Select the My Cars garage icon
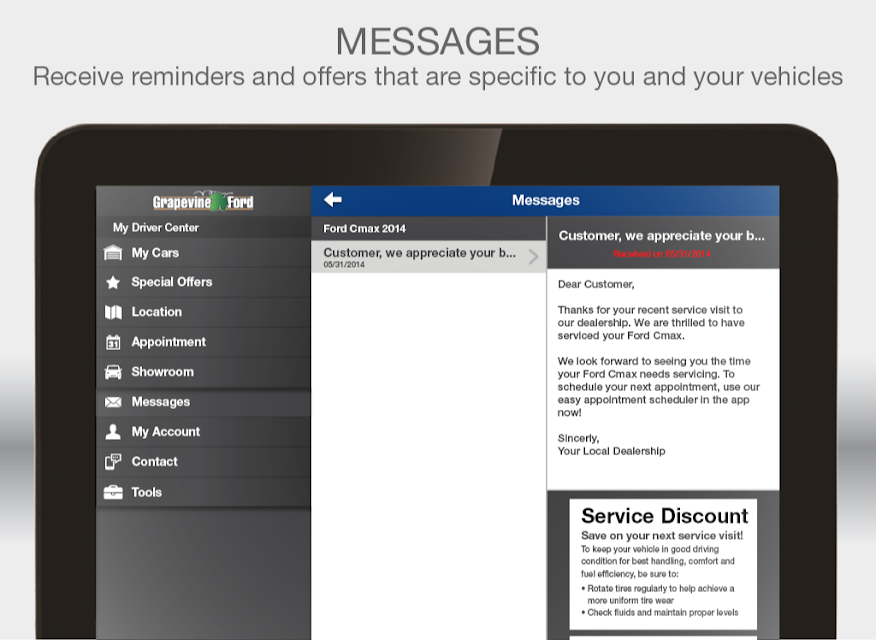 point(113,253)
